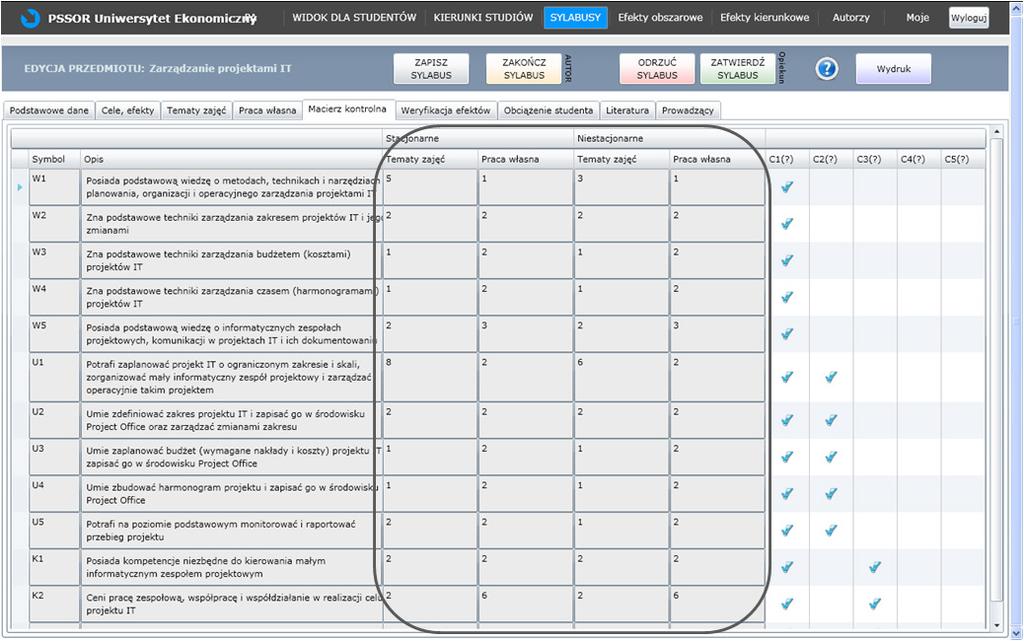Click the Stacjonarne group header

478,138
